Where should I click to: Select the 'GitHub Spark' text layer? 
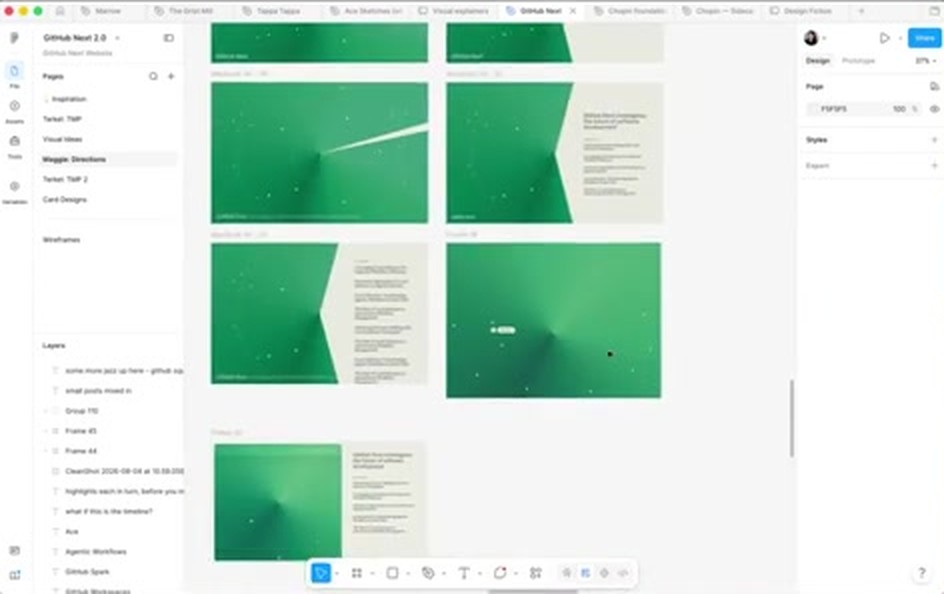87,572
